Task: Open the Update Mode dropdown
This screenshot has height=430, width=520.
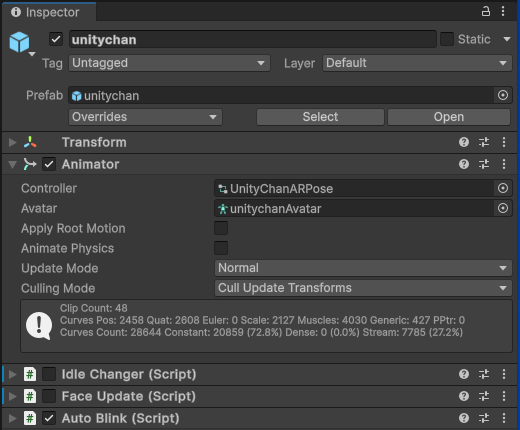Action: [x=363, y=268]
